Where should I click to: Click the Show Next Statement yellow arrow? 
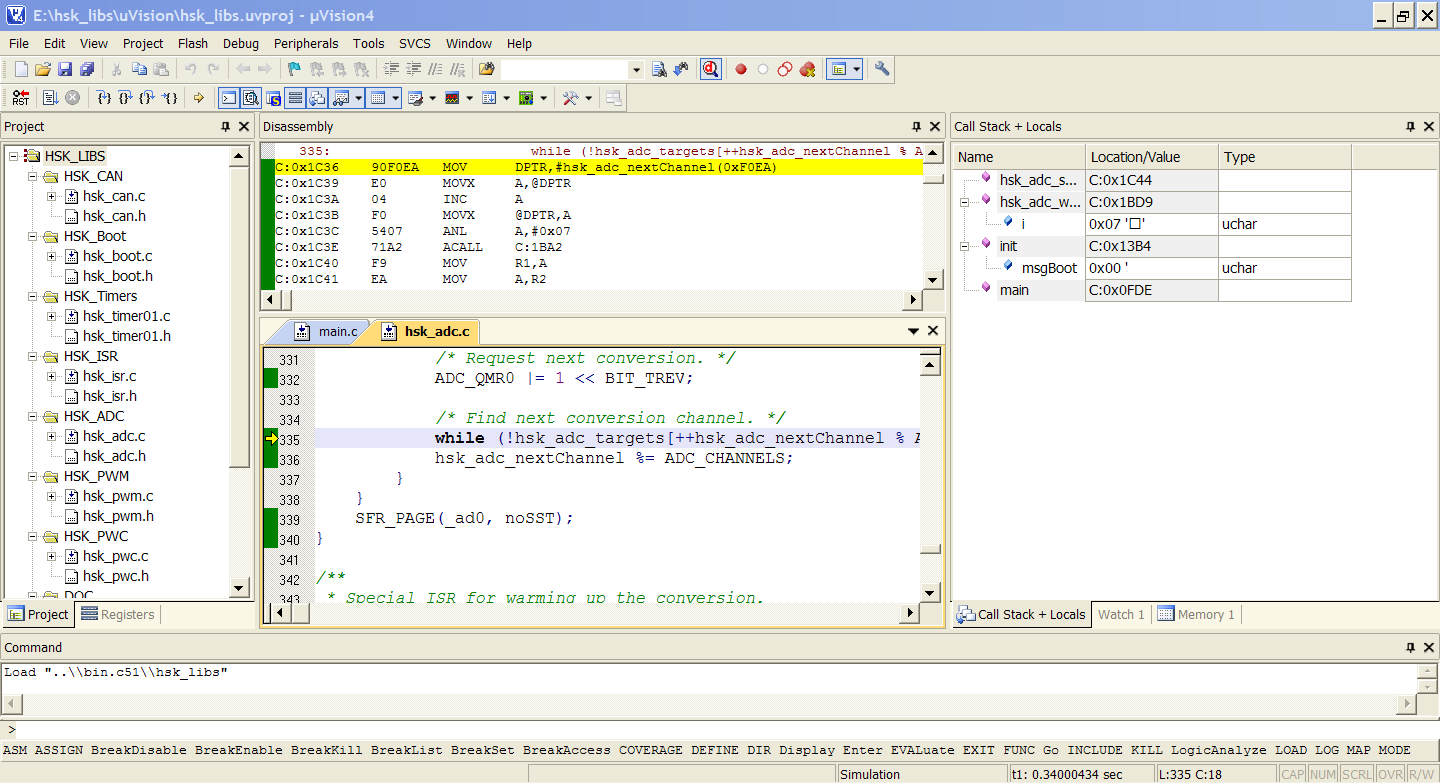(x=198, y=98)
